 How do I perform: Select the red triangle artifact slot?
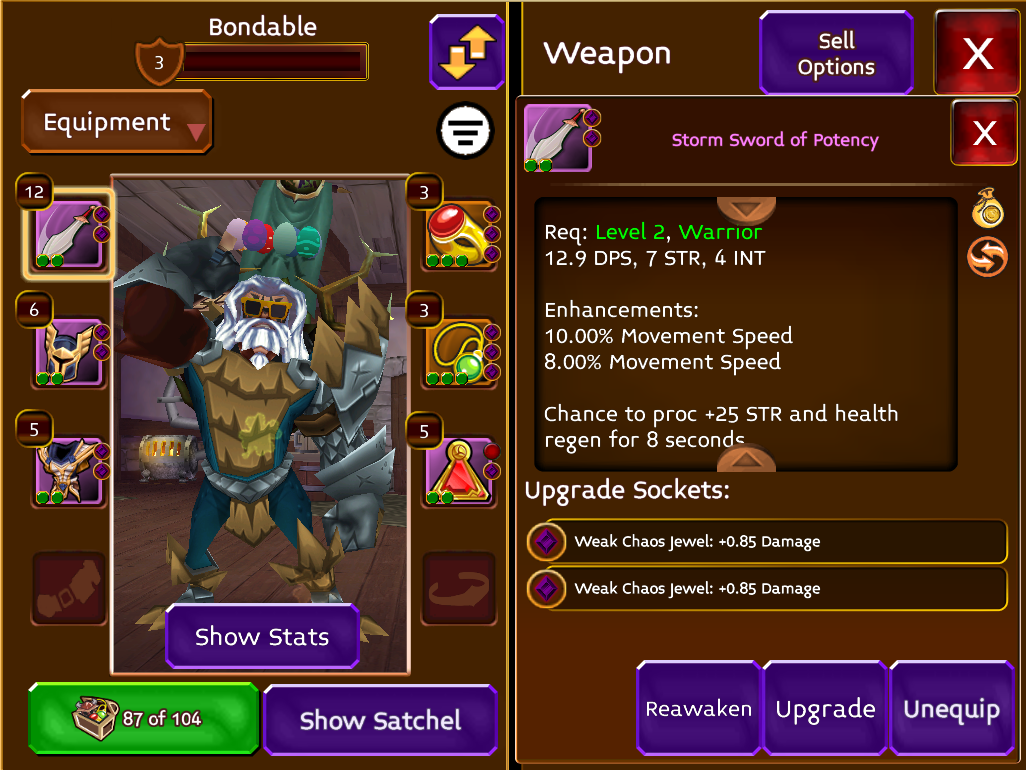(x=459, y=472)
